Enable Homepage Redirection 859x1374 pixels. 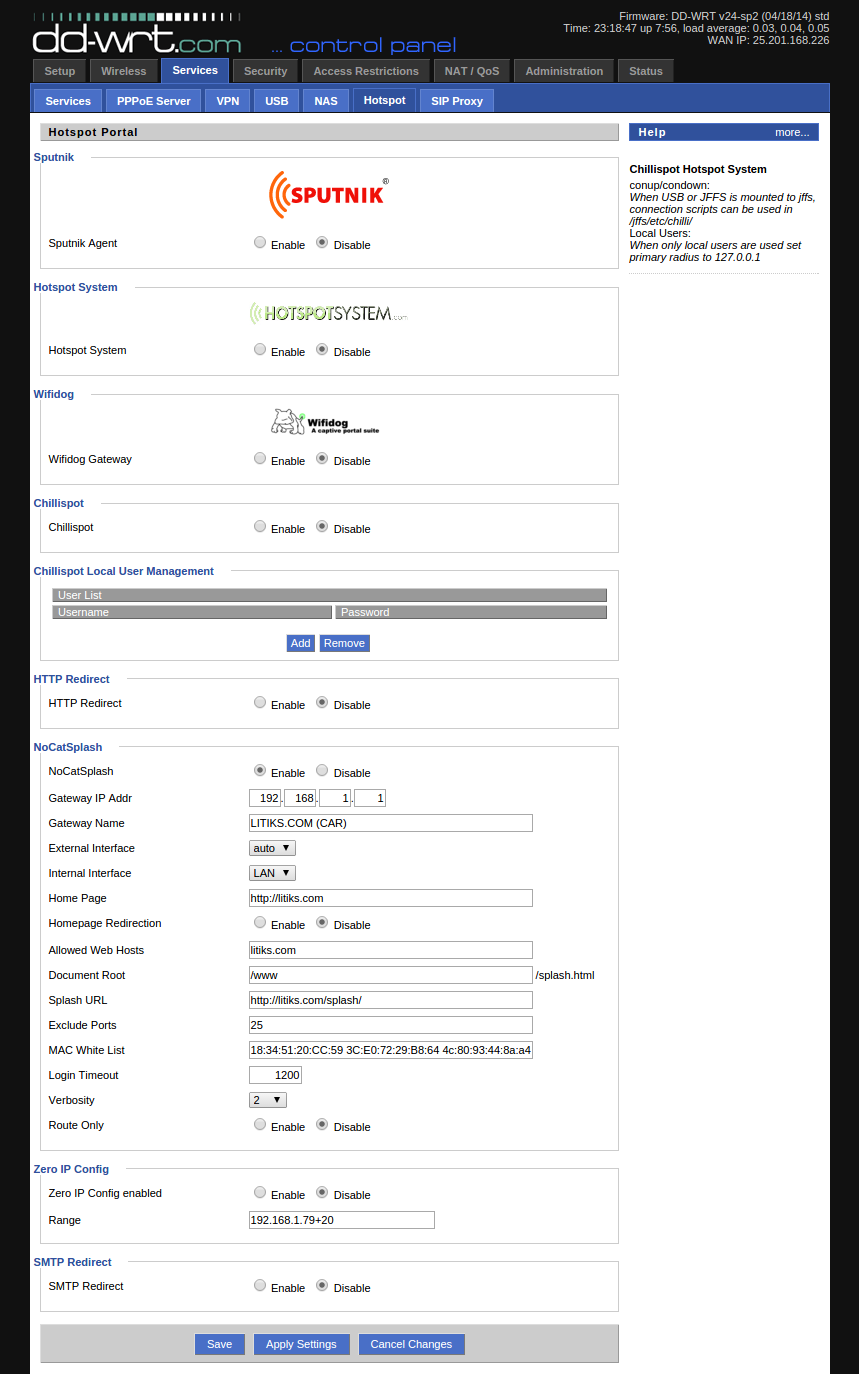point(260,922)
